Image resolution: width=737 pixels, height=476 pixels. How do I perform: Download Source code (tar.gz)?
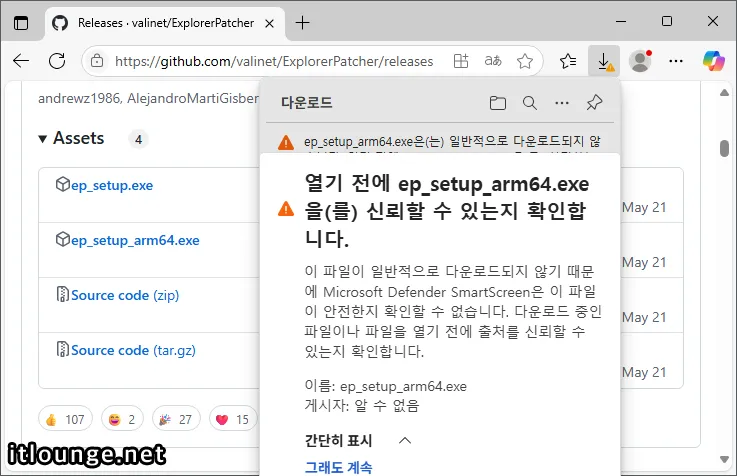pyautogui.click(x=133, y=350)
